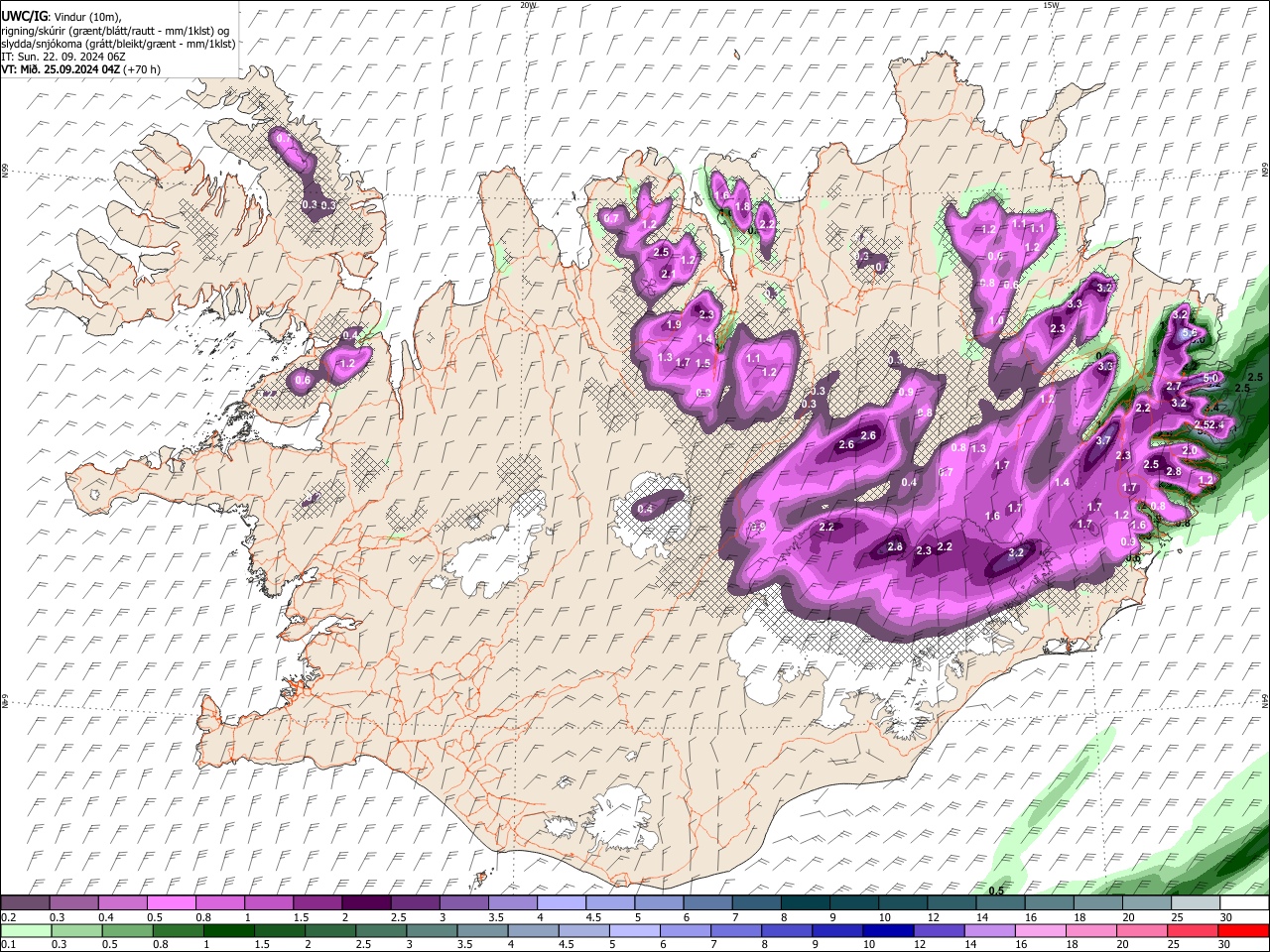1270x952 pixels.
Task: Click the '5.0' value on the east coast
Action: pyautogui.click(x=1210, y=379)
